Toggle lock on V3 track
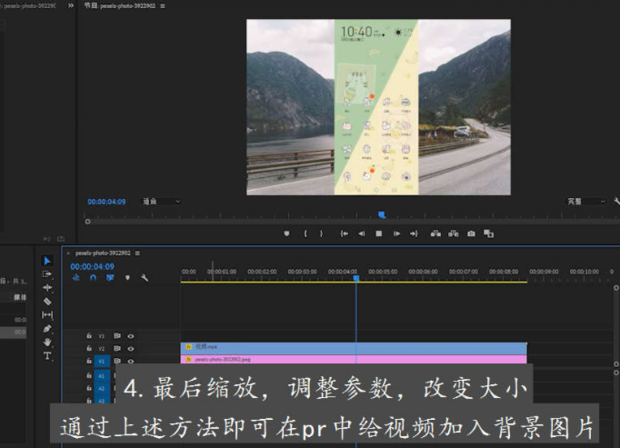 pos(89,336)
